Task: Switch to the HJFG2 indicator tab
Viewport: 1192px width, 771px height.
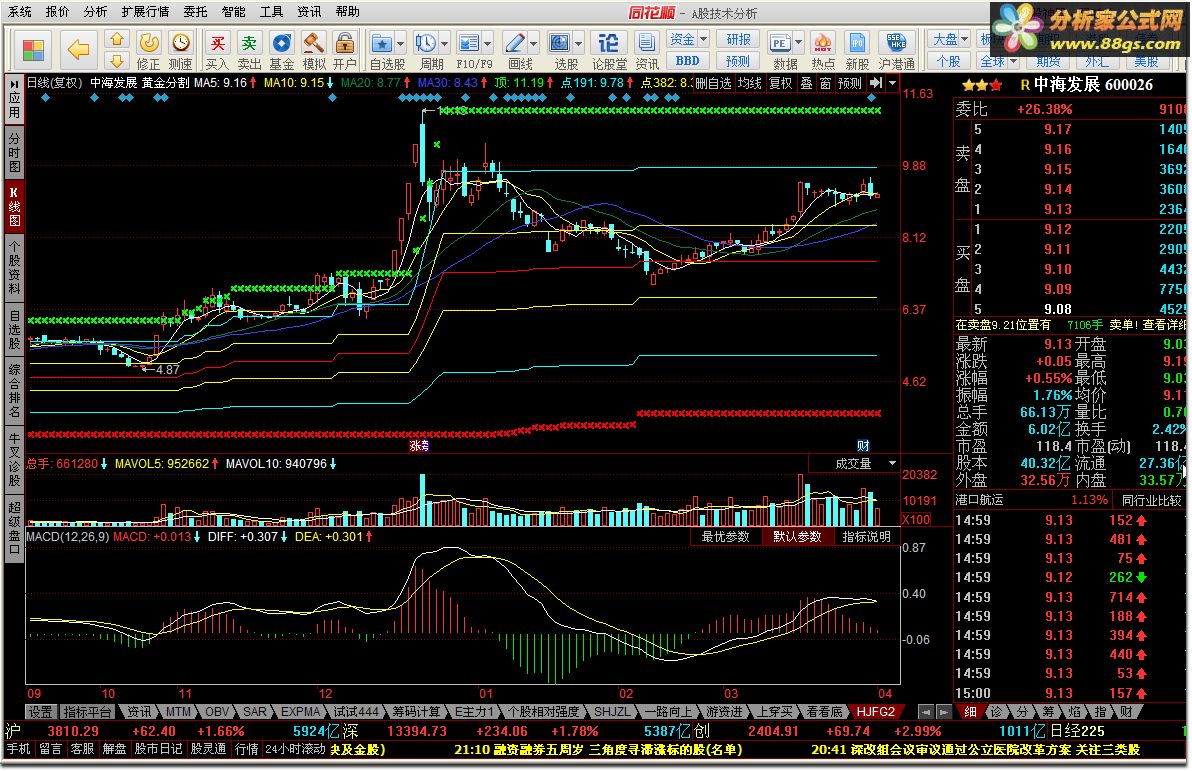Action: 876,712
